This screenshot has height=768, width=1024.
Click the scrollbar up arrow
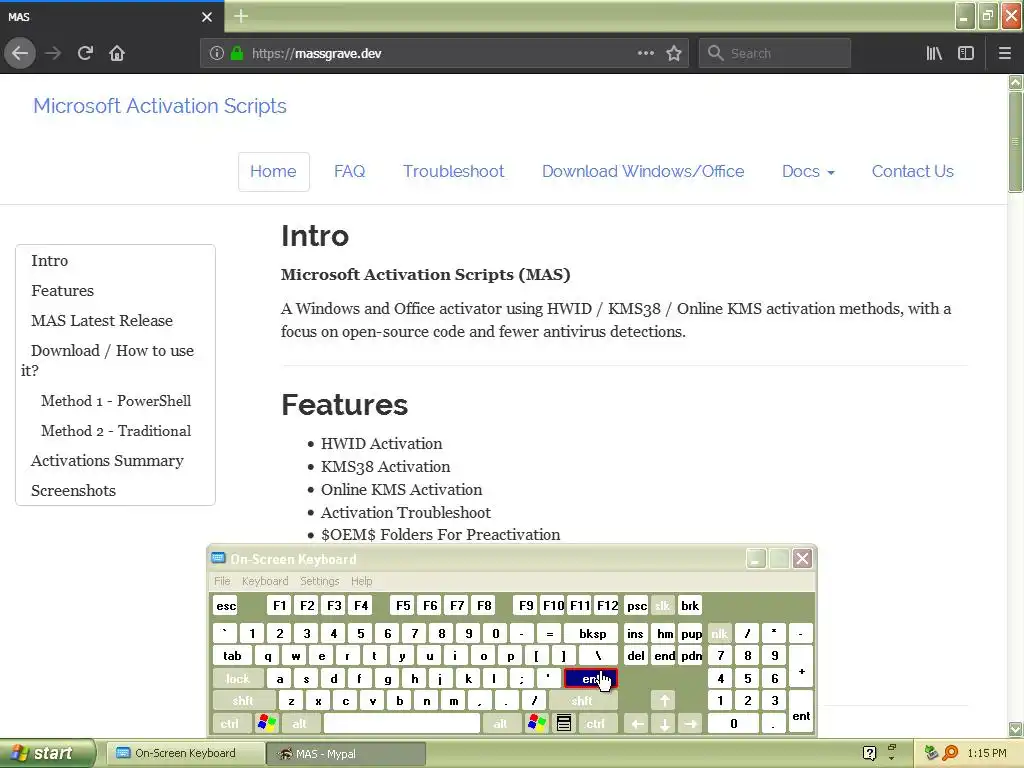(x=1015, y=82)
